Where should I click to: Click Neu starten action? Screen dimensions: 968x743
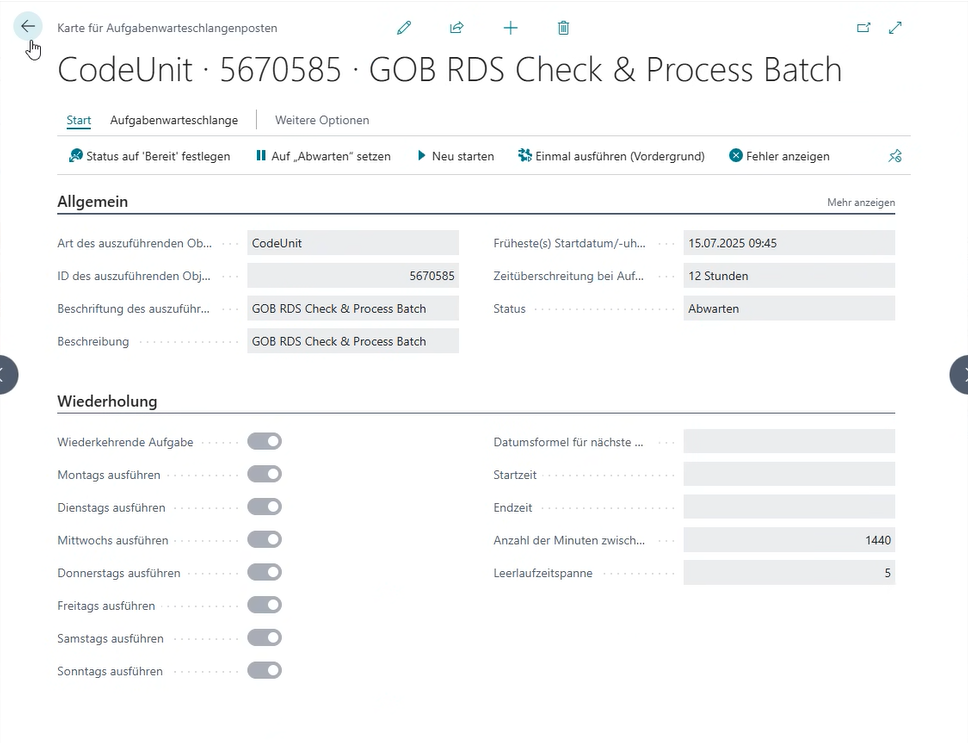click(x=456, y=156)
